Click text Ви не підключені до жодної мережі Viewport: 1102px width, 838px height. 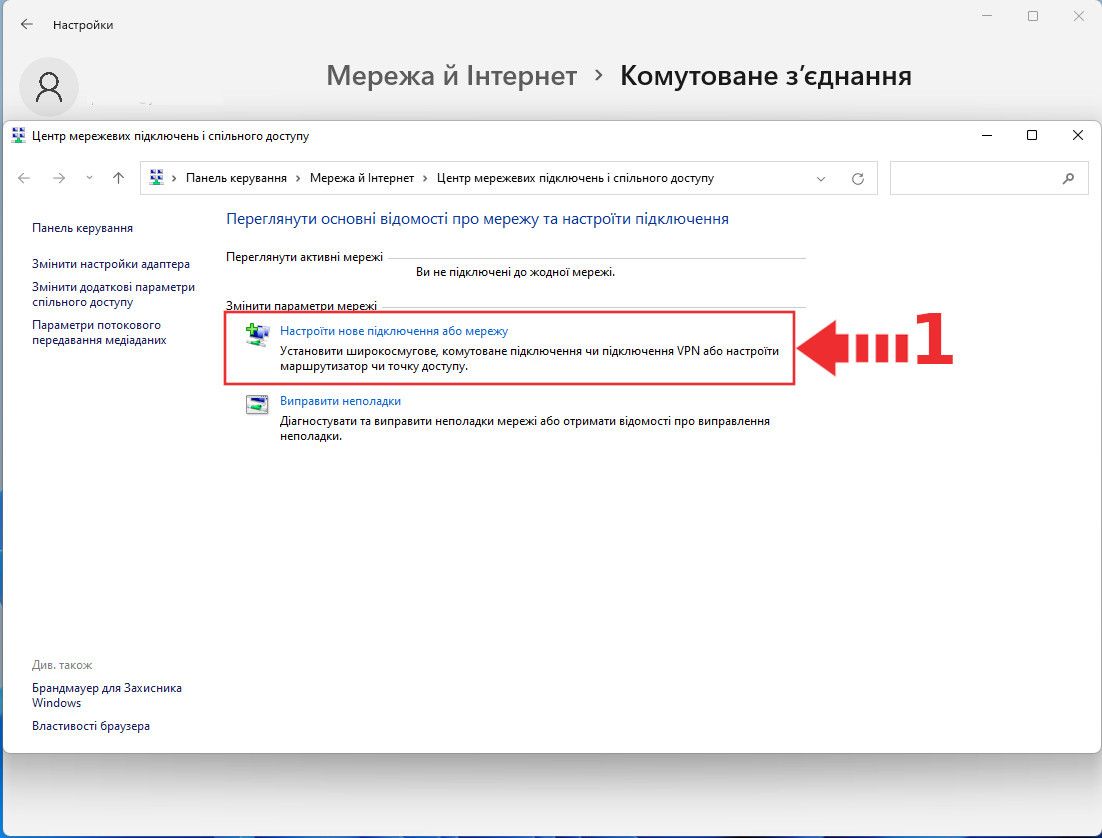515,272
